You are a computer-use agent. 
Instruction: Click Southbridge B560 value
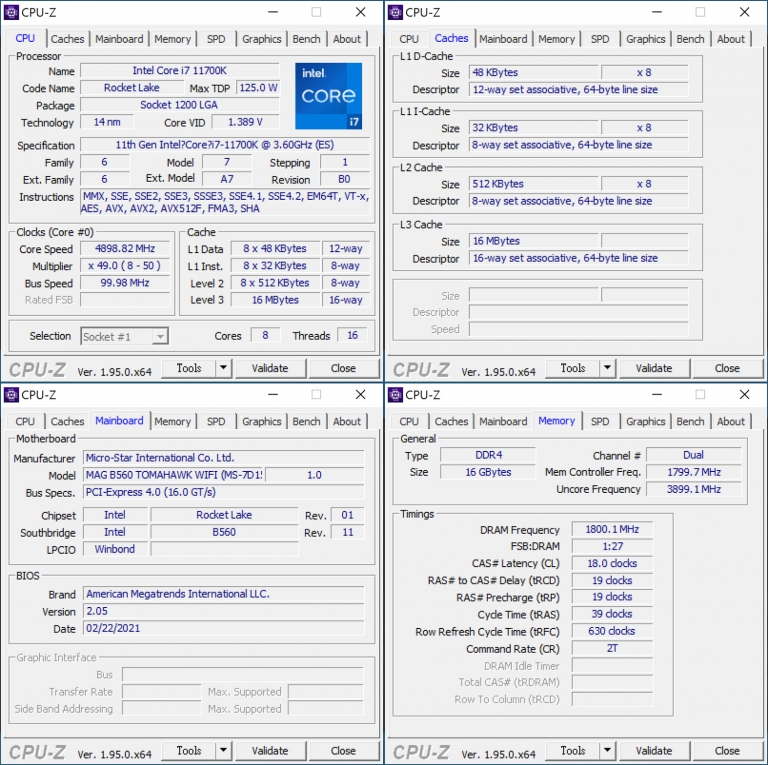point(224,532)
